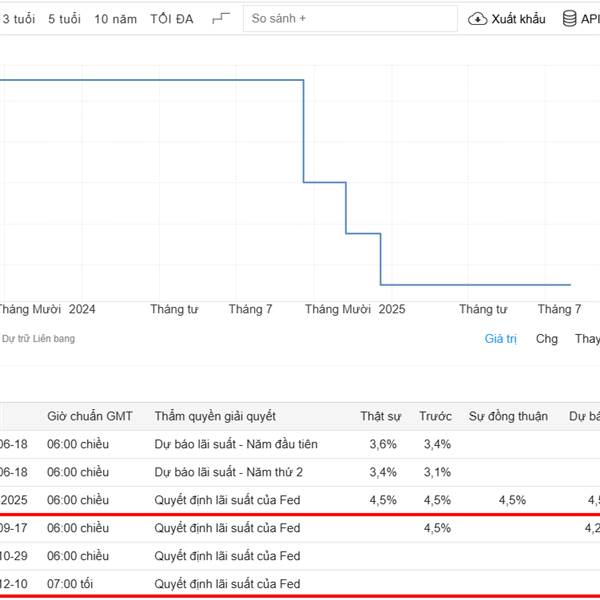600x600 pixels.
Task: Open Dự báo lãi suất - Năm đầu tiên
Action: click(x=236, y=444)
